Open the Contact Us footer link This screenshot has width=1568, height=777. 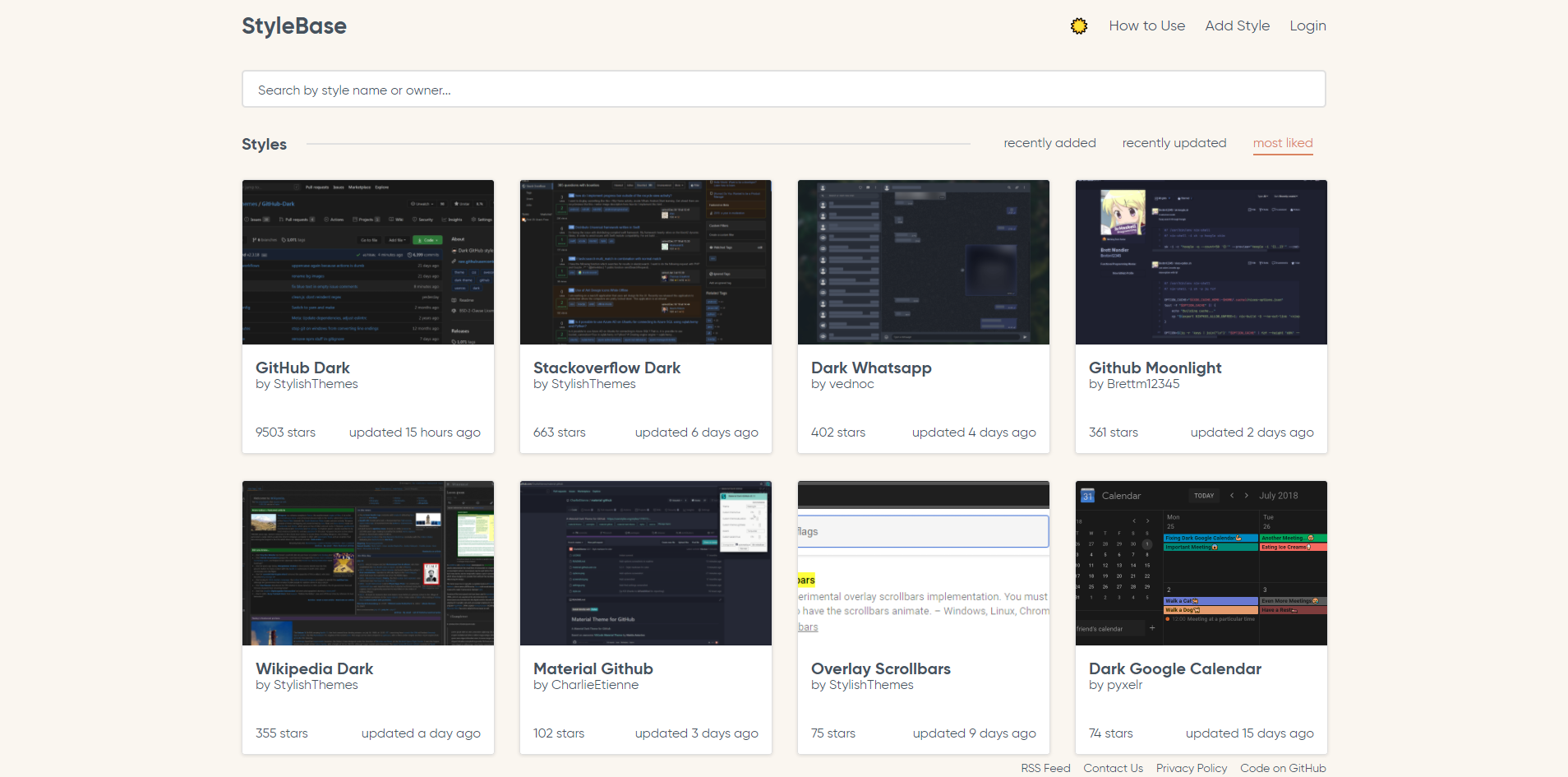click(1113, 768)
